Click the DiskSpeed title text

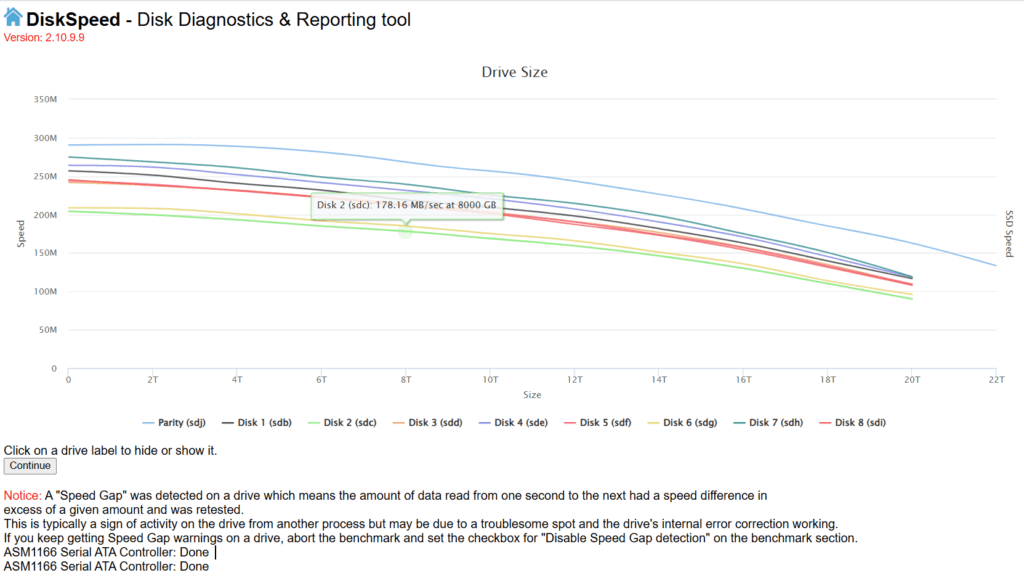coord(73,20)
